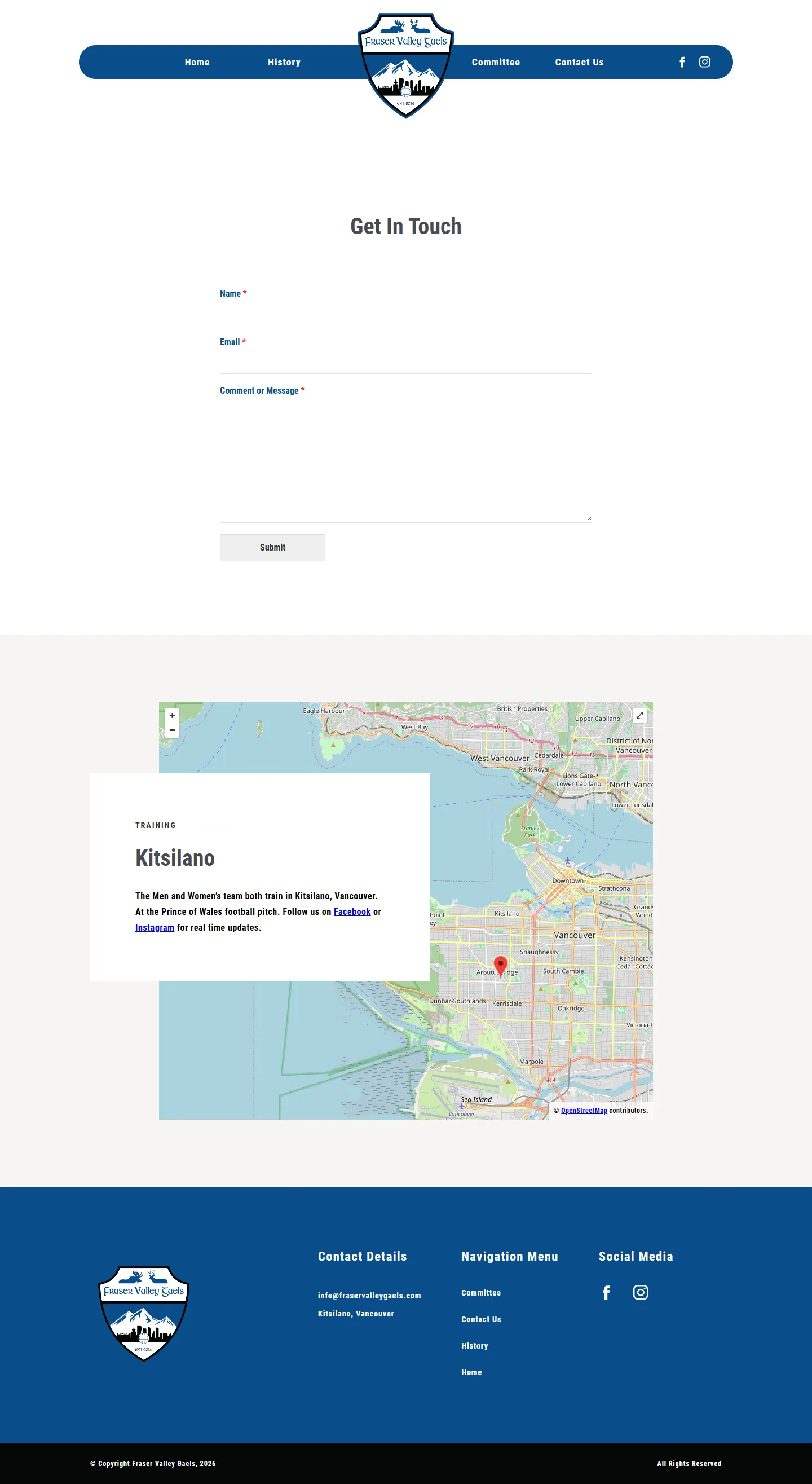Image resolution: width=812 pixels, height=1484 pixels.
Task: Zoom out on the map
Action: pos(172,730)
